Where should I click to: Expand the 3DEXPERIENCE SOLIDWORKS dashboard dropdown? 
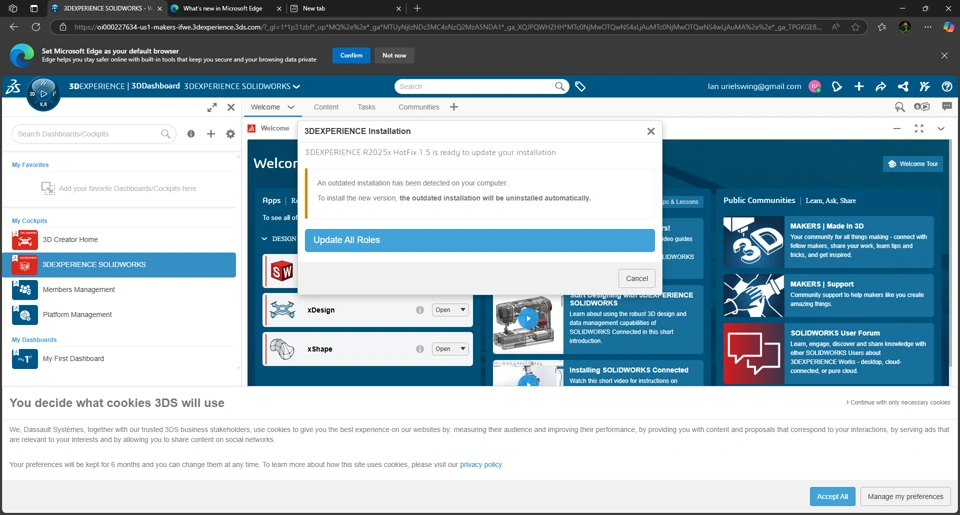(296, 86)
